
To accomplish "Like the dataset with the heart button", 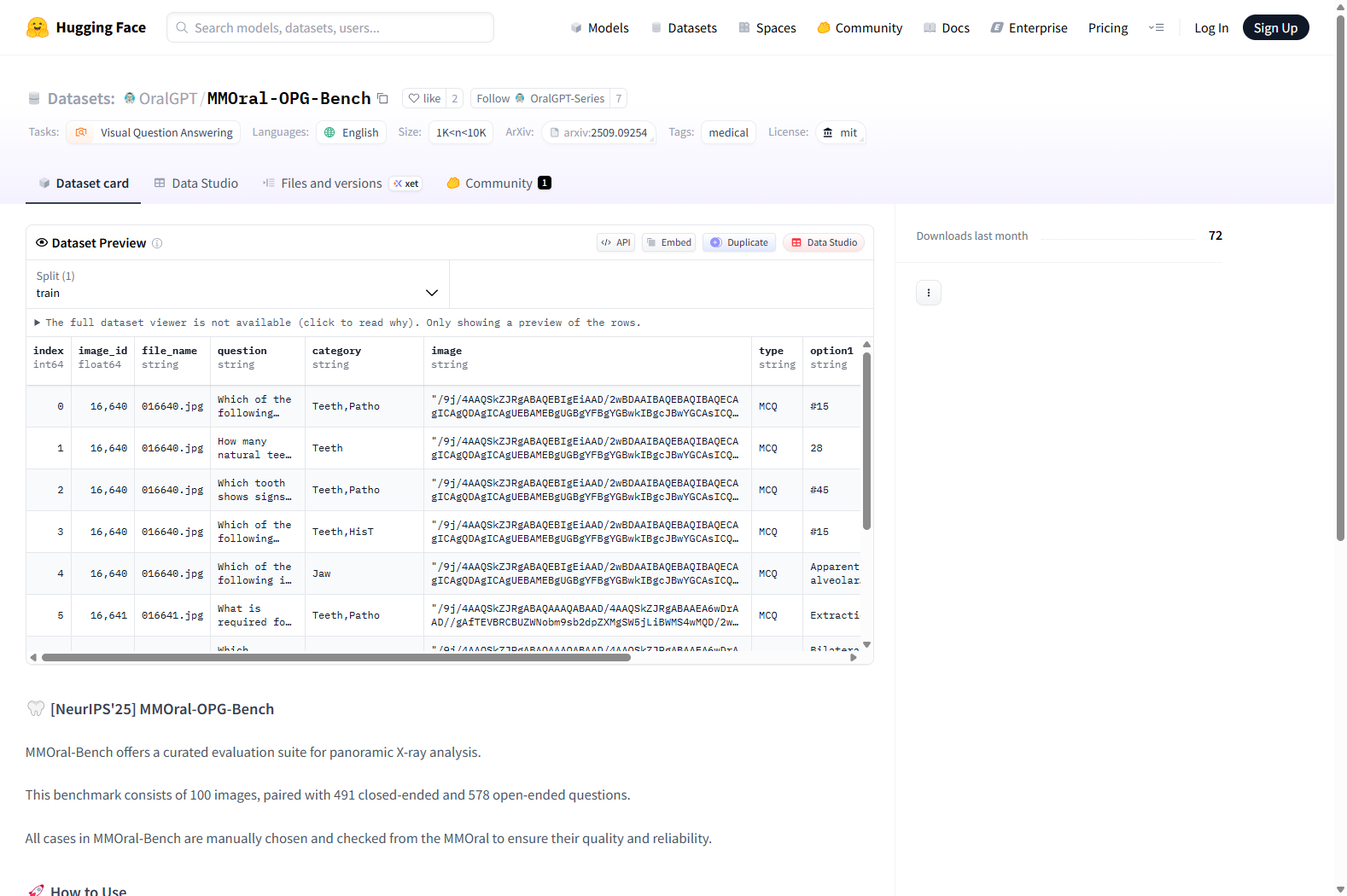I will click(424, 99).
